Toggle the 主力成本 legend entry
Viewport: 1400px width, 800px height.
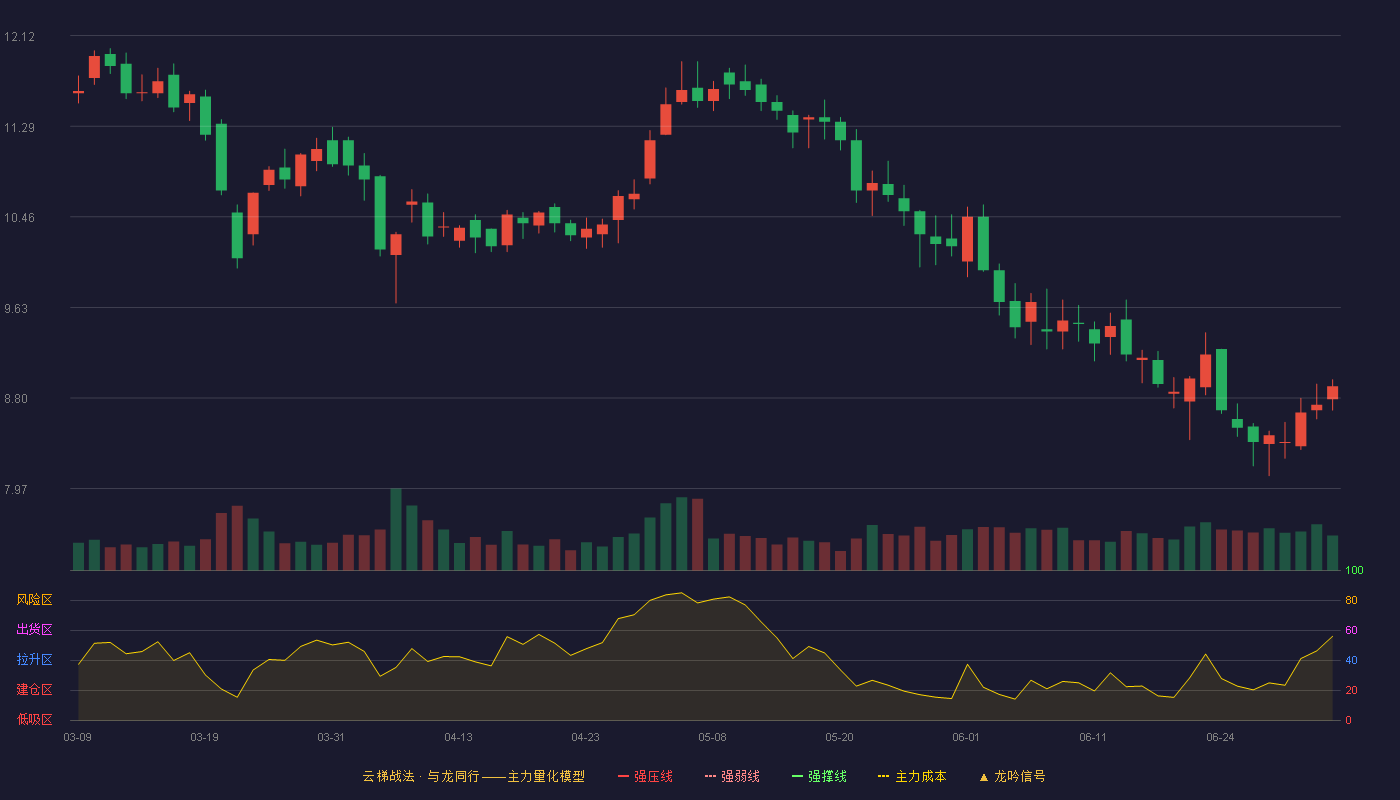coord(912,776)
